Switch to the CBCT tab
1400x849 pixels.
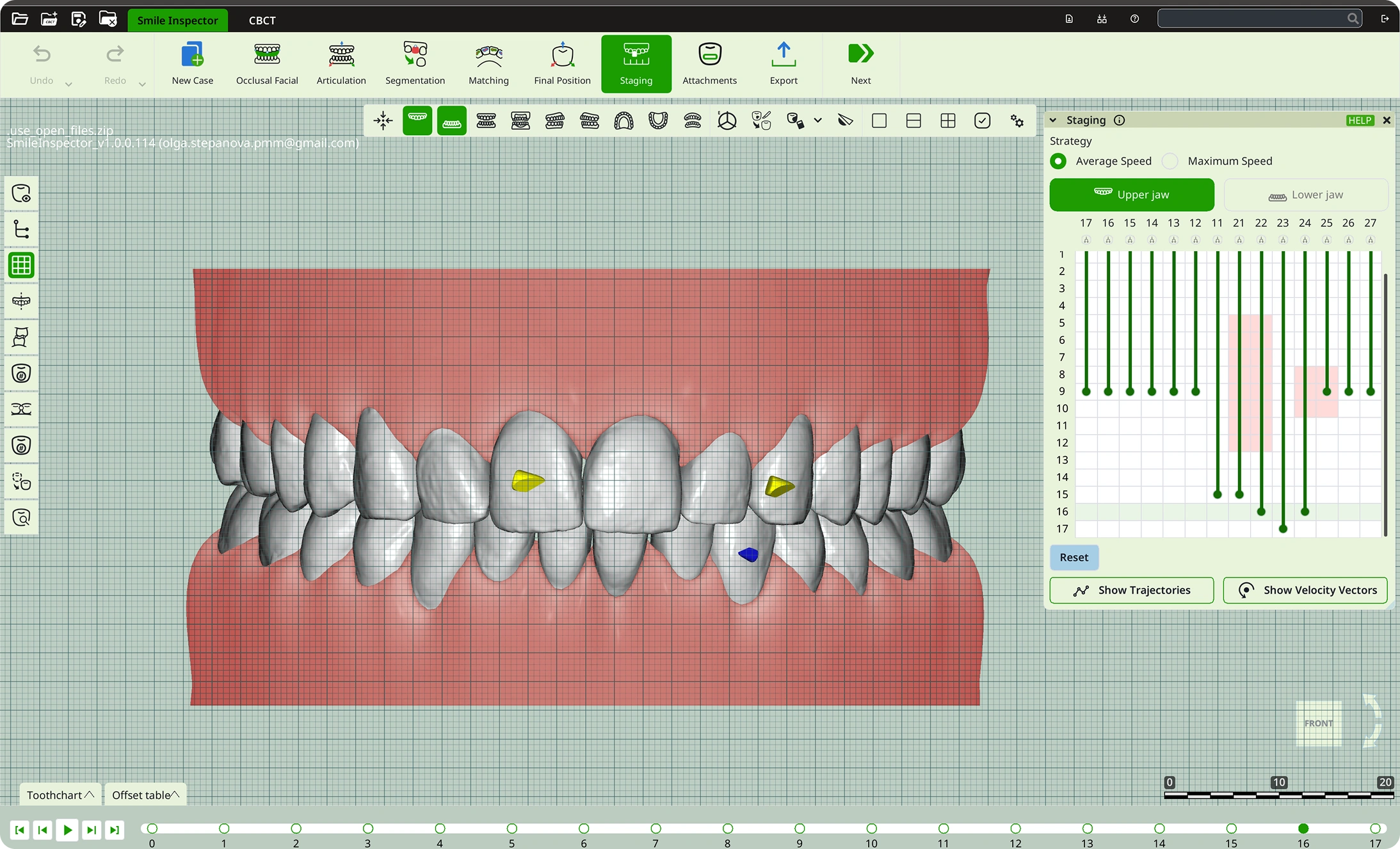[262, 20]
